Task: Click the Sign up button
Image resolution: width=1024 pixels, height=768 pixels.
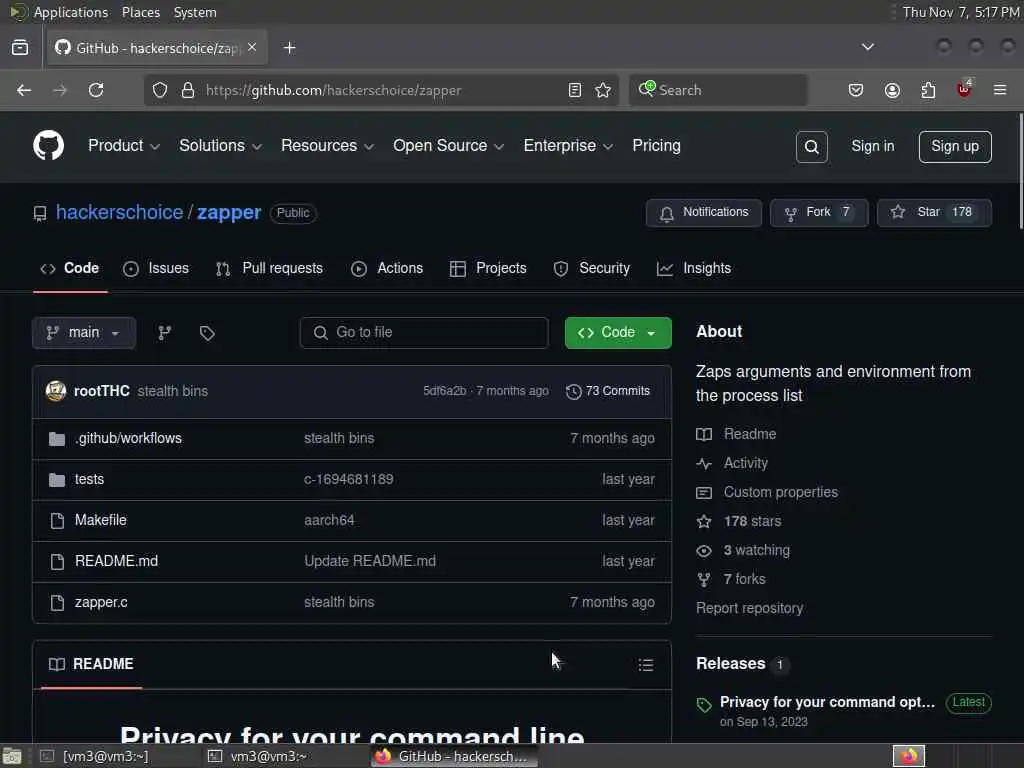Action: [x=955, y=146]
